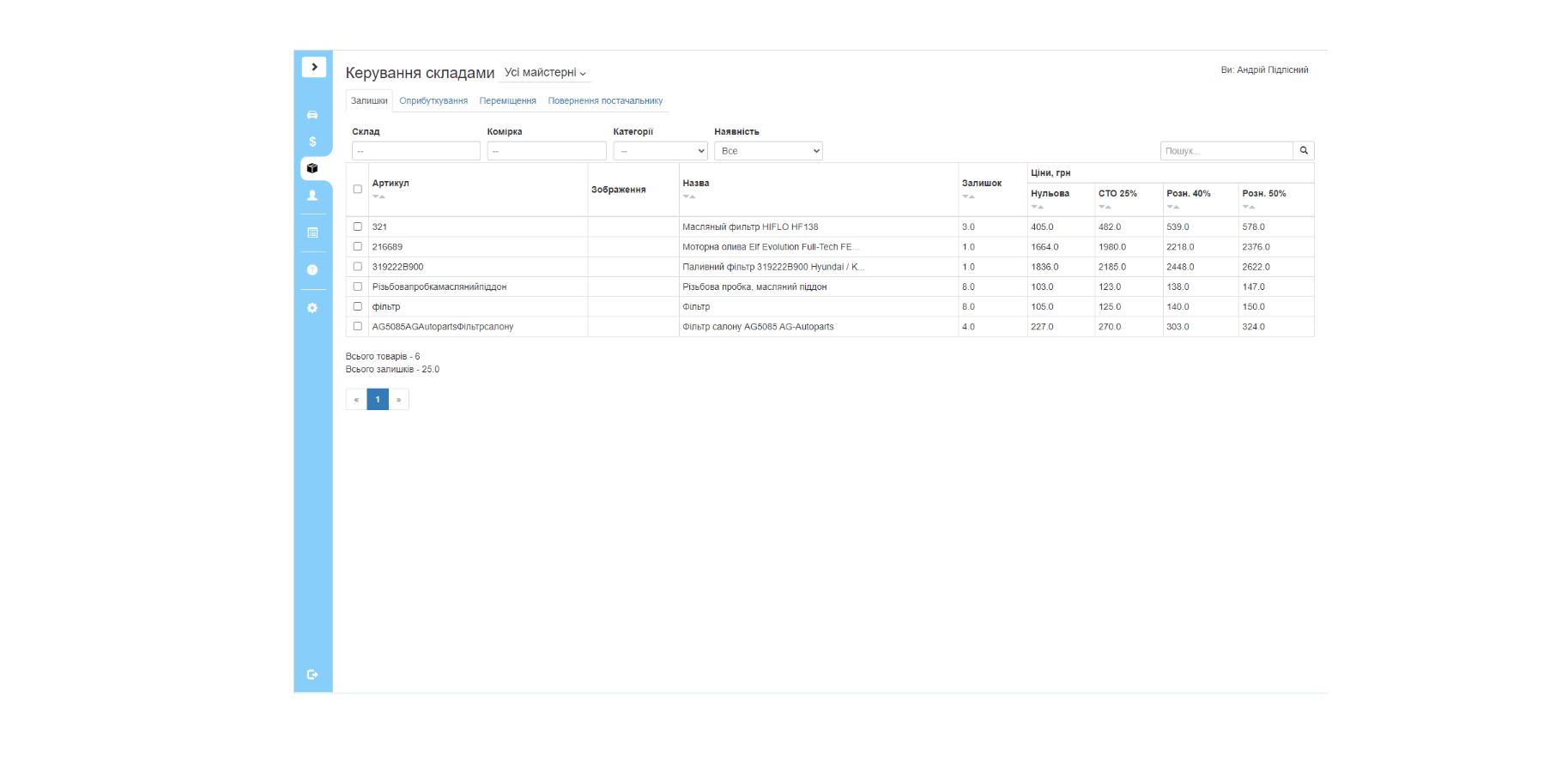Toggle the select-all checkbox in table header
Image resolution: width=1568 pixels, height=779 pixels.
click(x=358, y=190)
